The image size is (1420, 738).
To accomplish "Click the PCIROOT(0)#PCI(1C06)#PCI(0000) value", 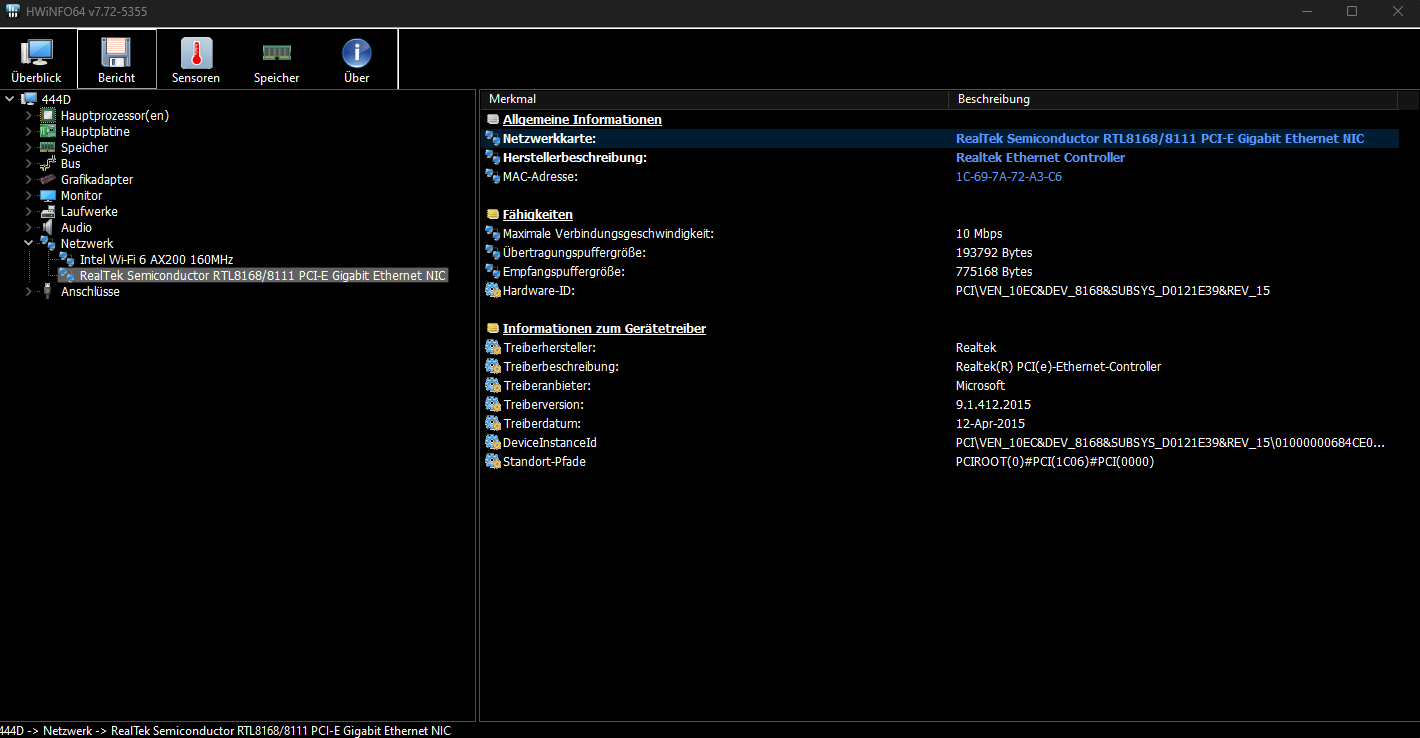I will [x=1055, y=461].
